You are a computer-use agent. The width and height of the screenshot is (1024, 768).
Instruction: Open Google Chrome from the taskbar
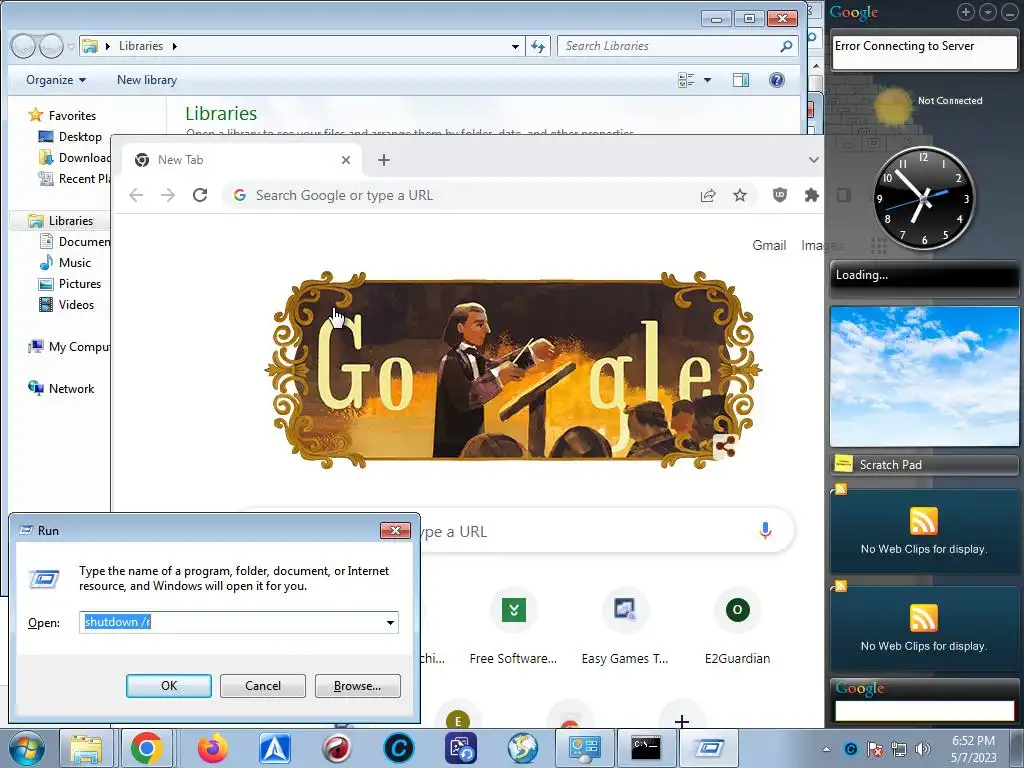tap(146, 748)
